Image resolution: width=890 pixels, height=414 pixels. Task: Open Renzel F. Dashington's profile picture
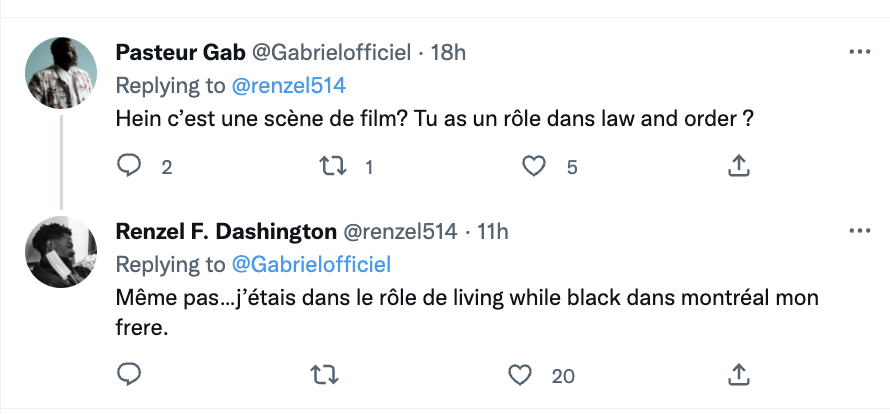pyautogui.click(x=60, y=254)
